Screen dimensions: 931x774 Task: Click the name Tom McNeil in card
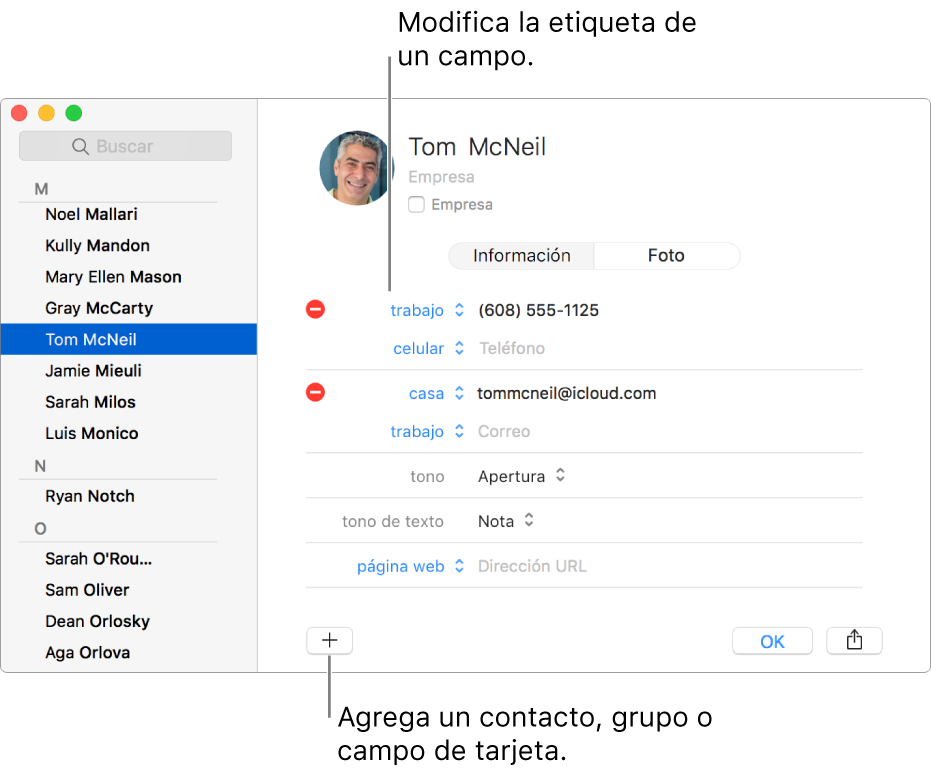pos(477,147)
